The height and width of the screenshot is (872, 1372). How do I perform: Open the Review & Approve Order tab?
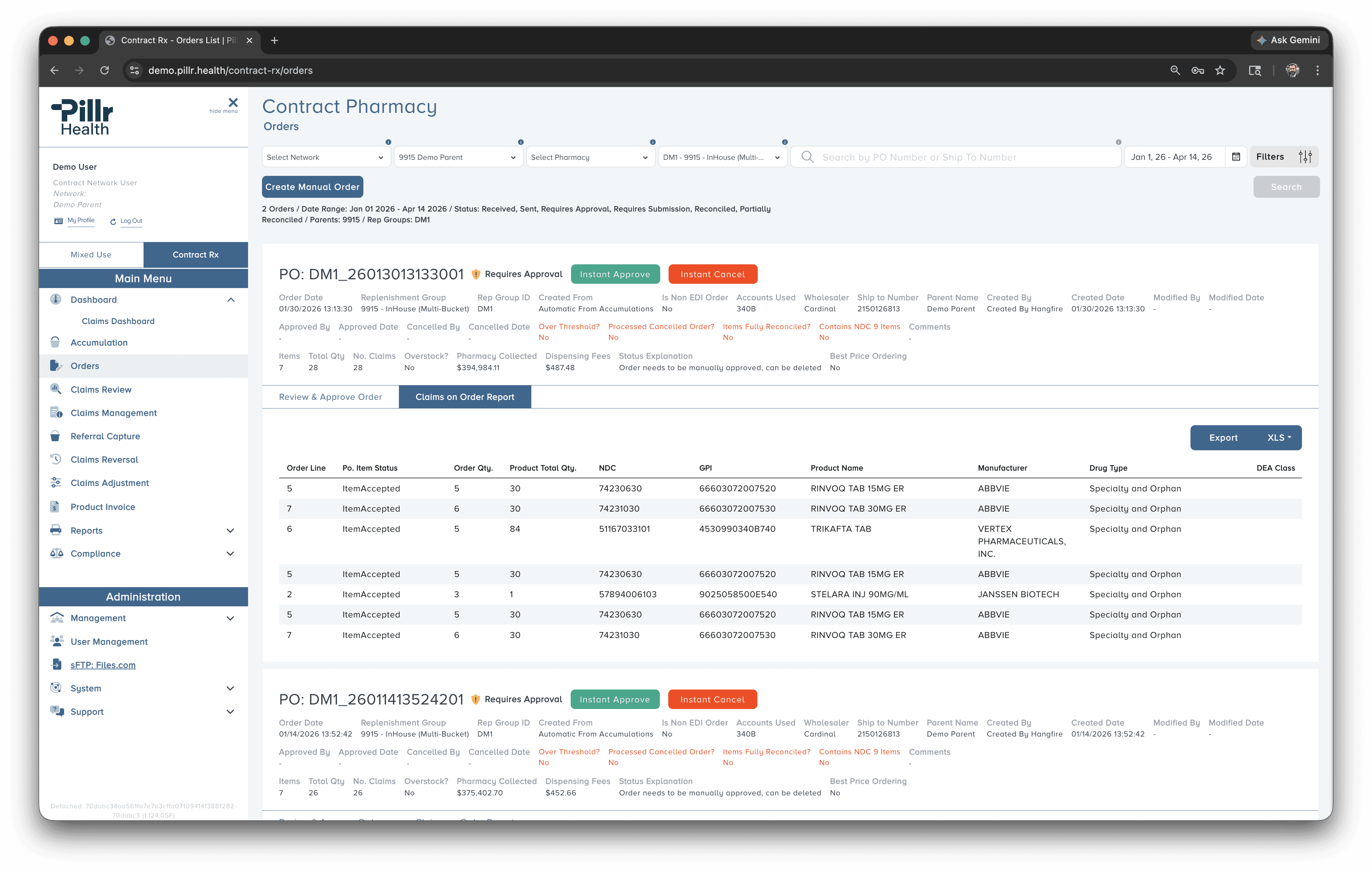pos(331,397)
